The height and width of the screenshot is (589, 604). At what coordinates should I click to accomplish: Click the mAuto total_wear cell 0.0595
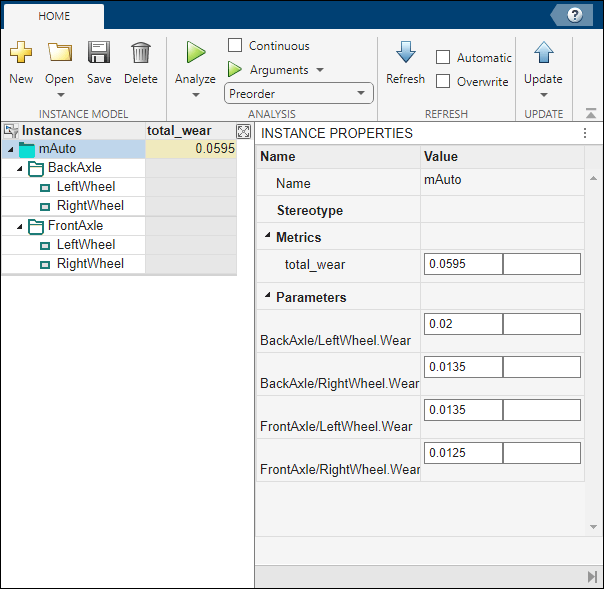pyautogui.click(x=191, y=149)
